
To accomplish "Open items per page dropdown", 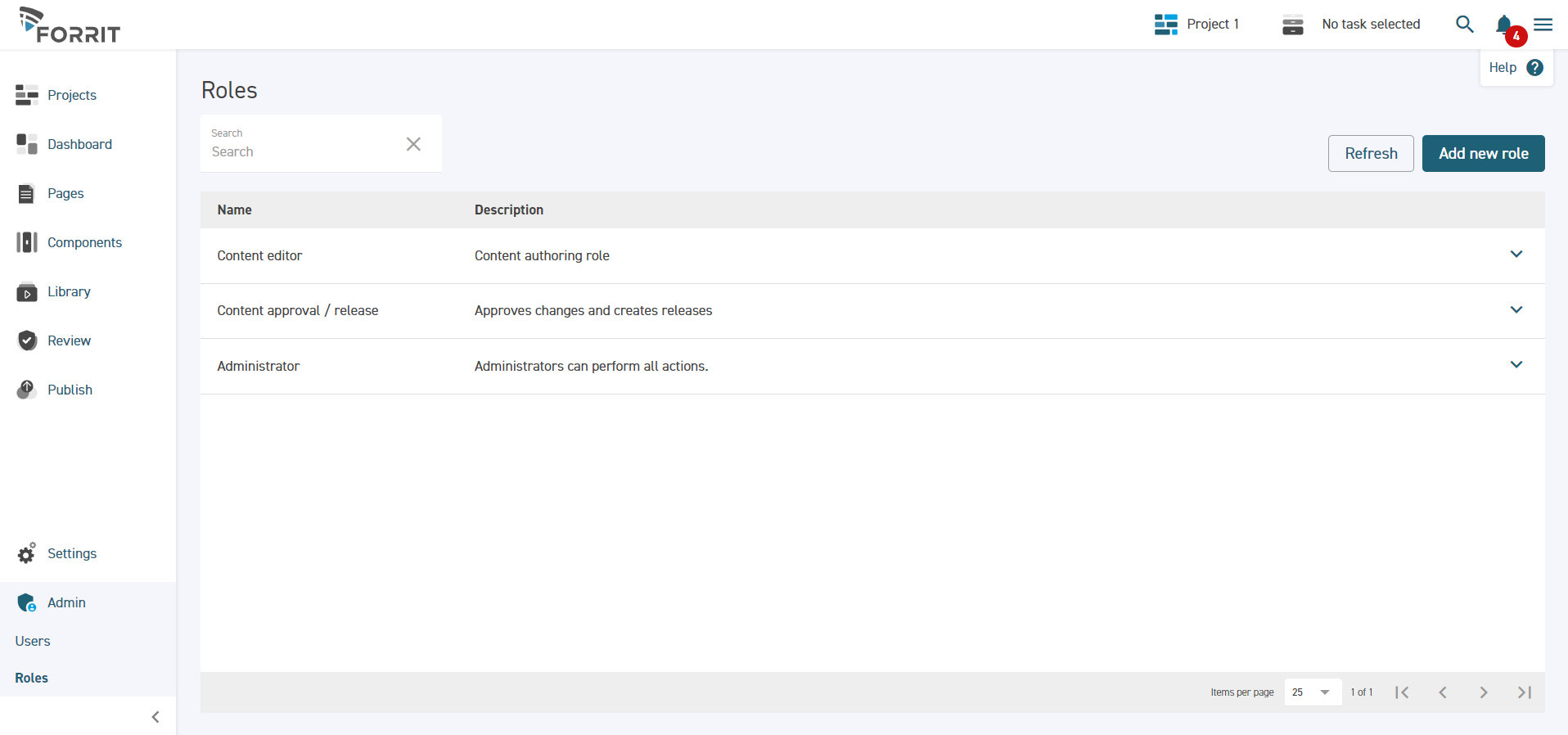I will coord(1313,692).
